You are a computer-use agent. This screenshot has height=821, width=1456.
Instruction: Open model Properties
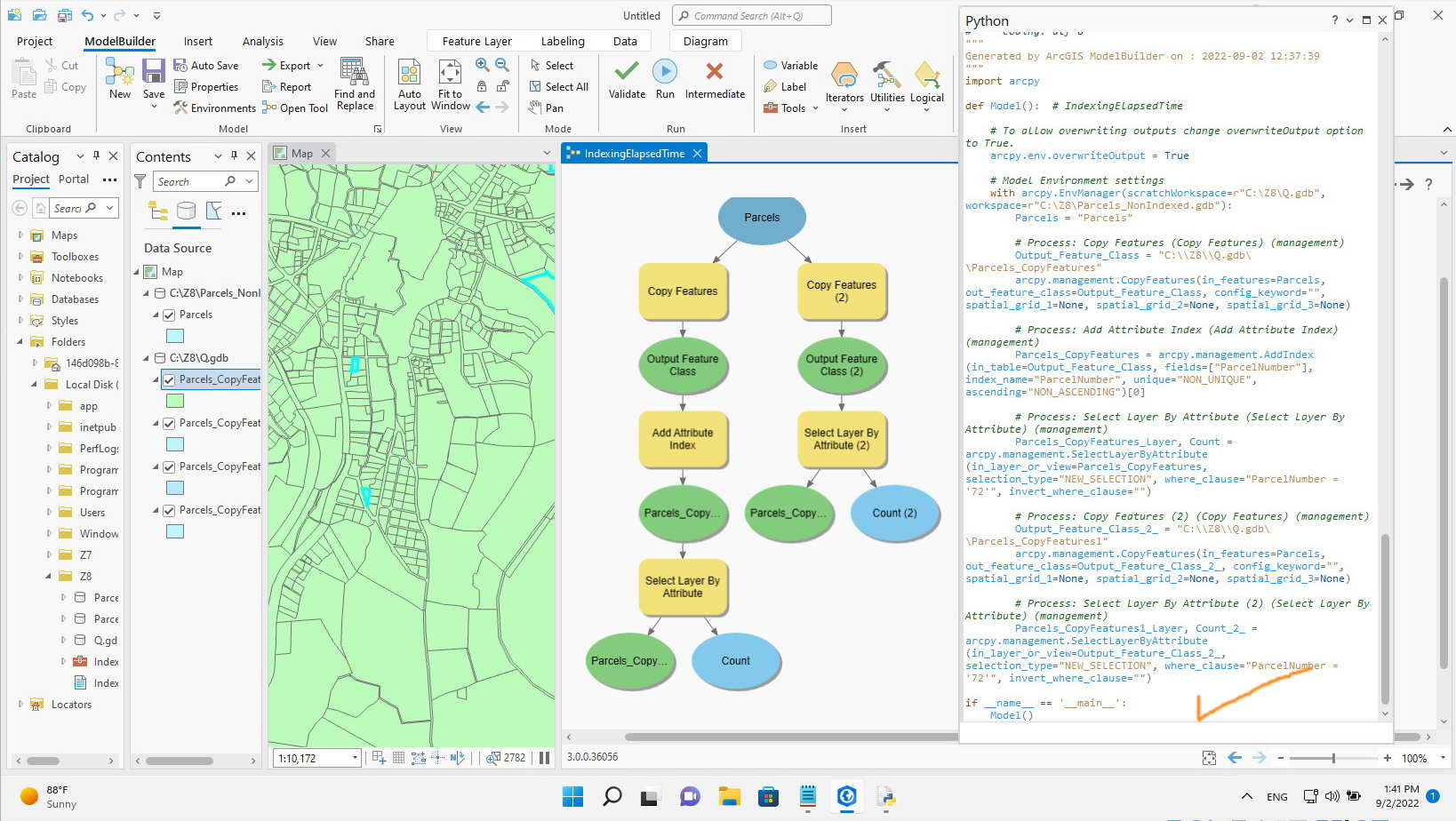(x=209, y=86)
